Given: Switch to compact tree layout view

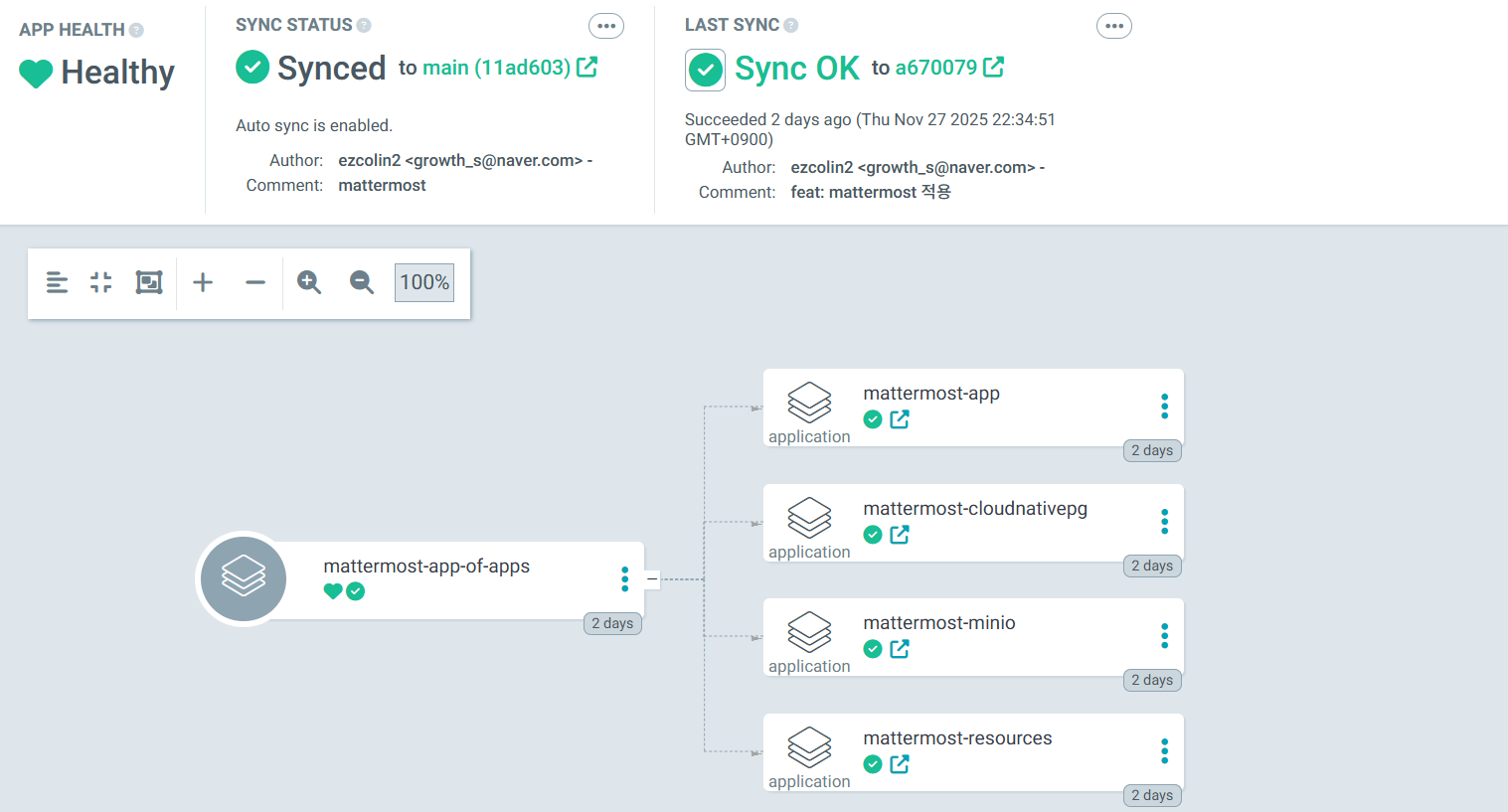Looking at the screenshot, I should [x=58, y=282].
